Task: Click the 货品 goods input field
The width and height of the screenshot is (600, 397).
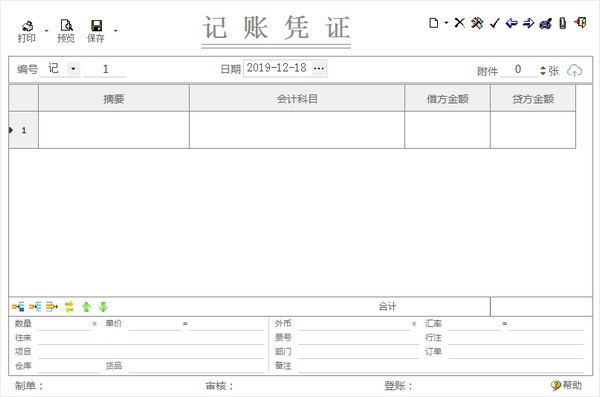Action: click(197, 366)
